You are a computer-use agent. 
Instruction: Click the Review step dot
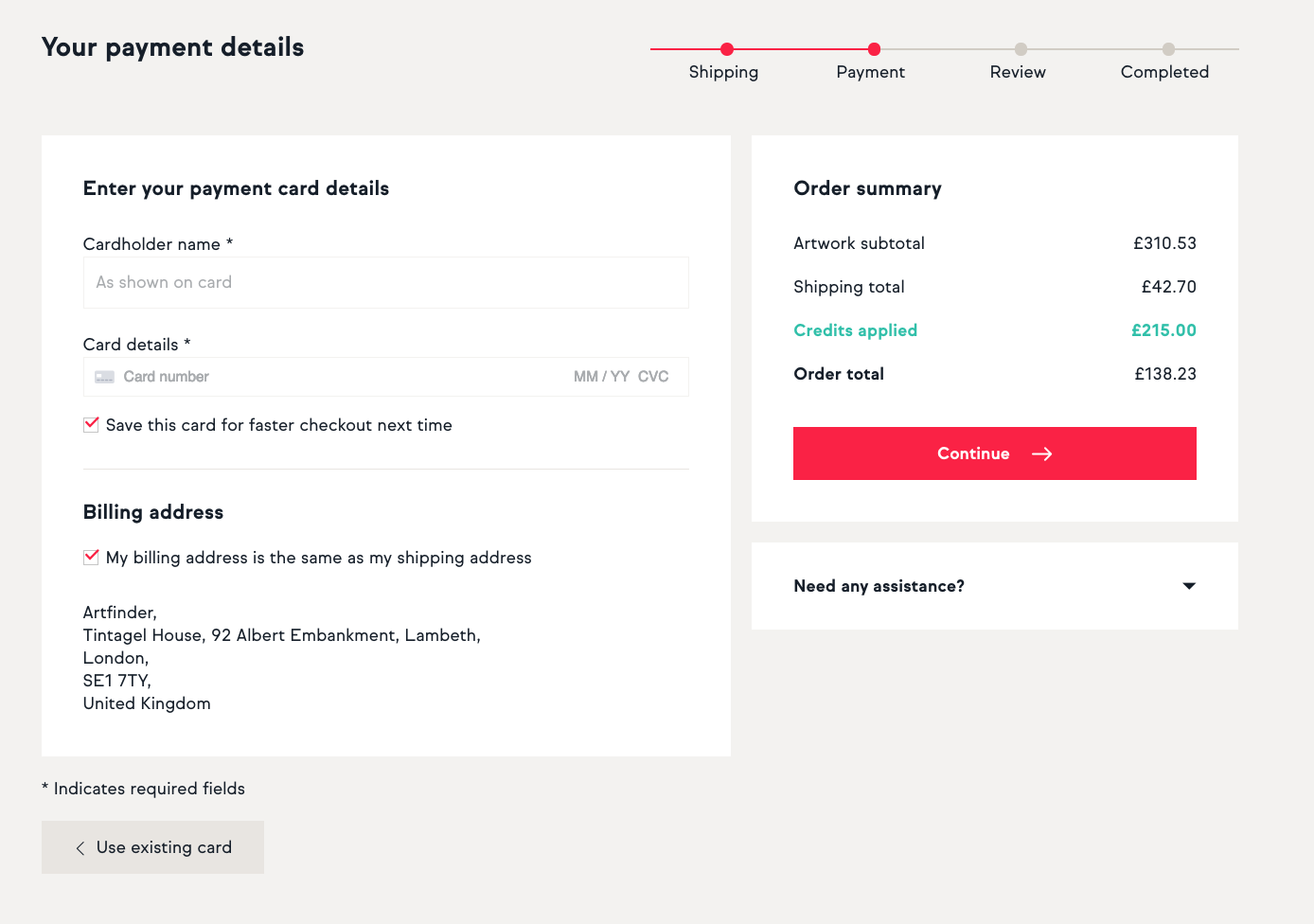1021,49
